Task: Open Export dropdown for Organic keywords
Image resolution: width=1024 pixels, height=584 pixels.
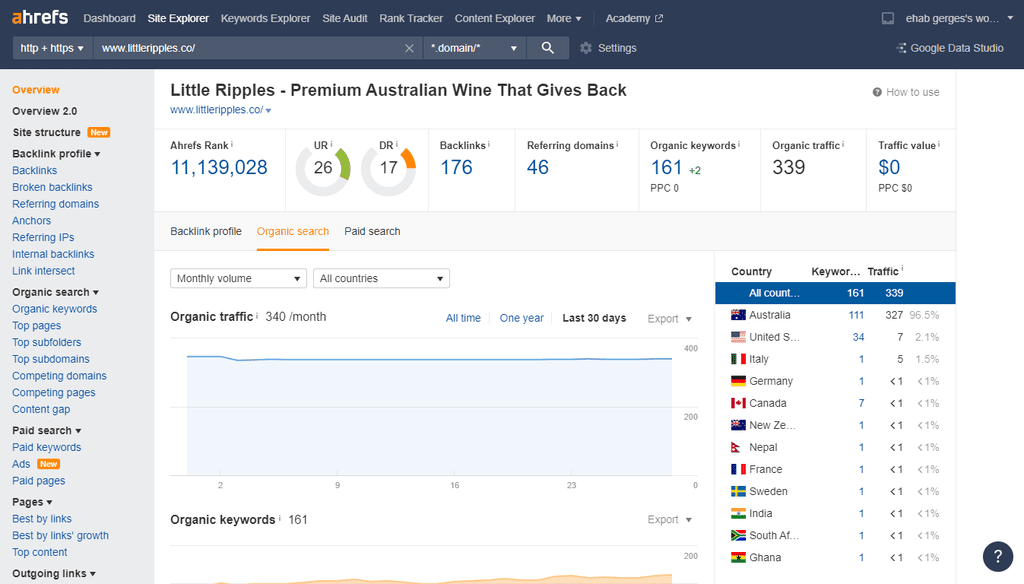Action: click(x=669, y=519)
